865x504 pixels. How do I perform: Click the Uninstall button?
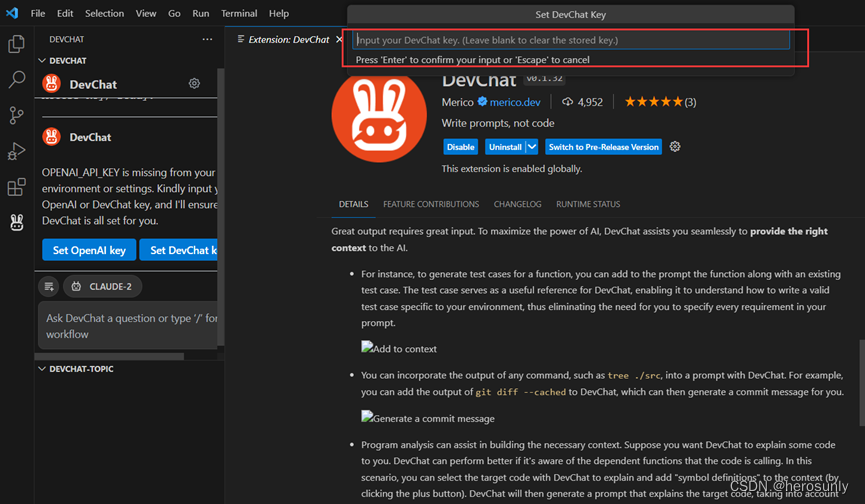[505, 147]
